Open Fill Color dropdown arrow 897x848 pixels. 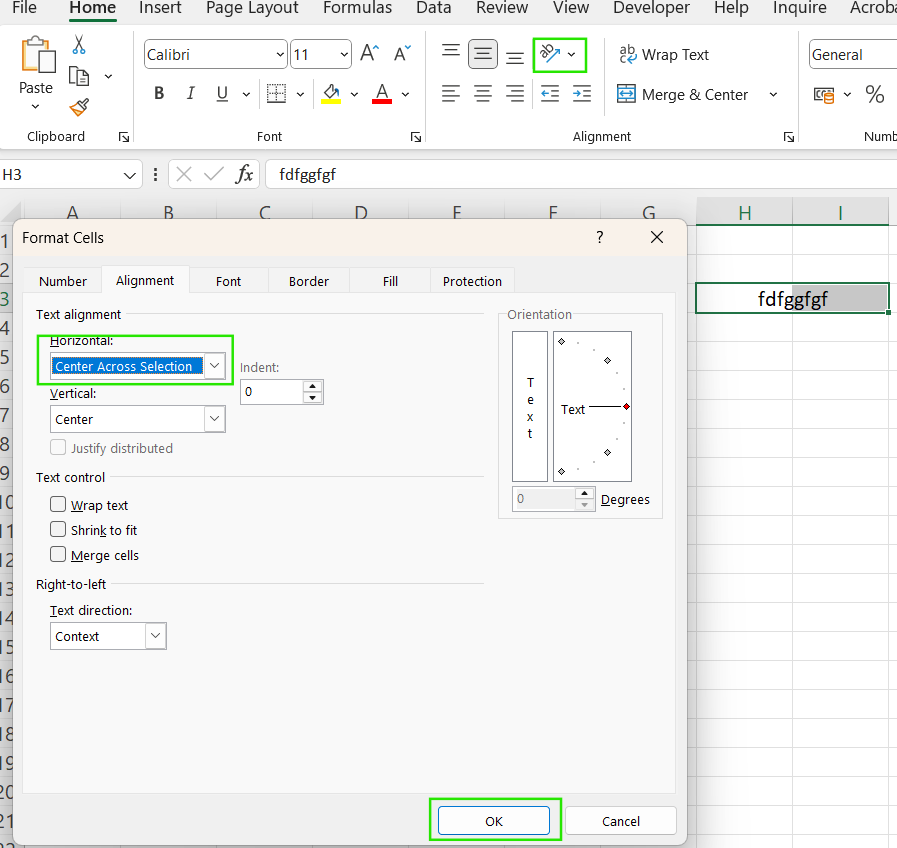(354, 94)
